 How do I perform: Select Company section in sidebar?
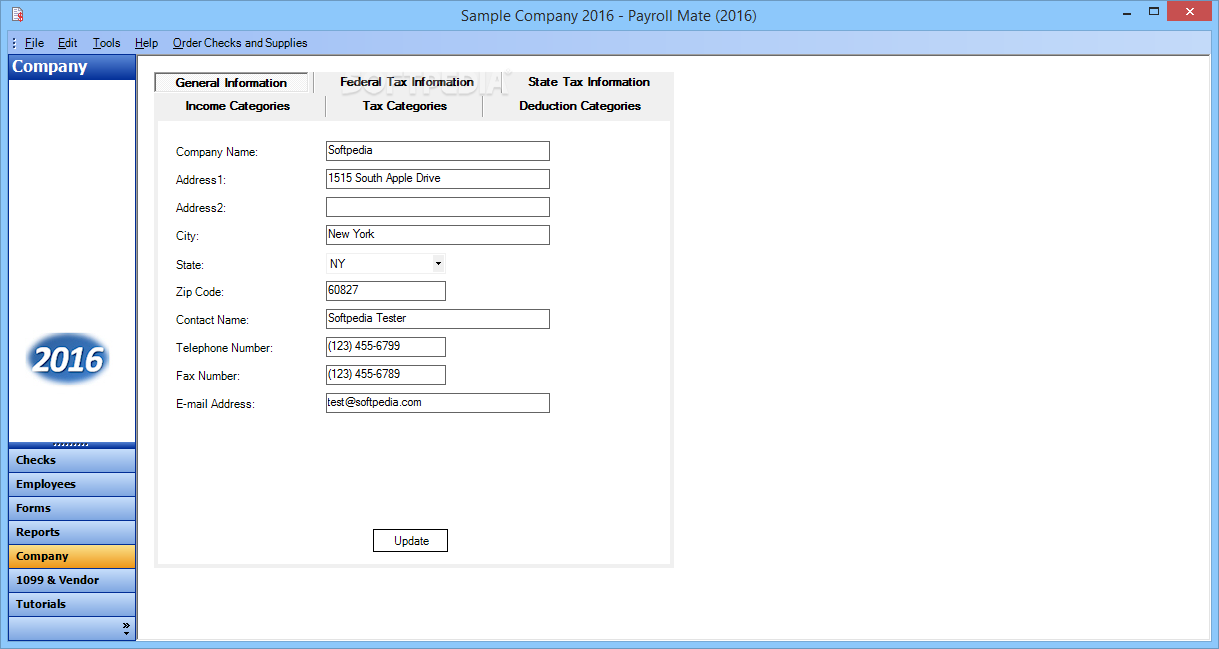coord(72,556)
